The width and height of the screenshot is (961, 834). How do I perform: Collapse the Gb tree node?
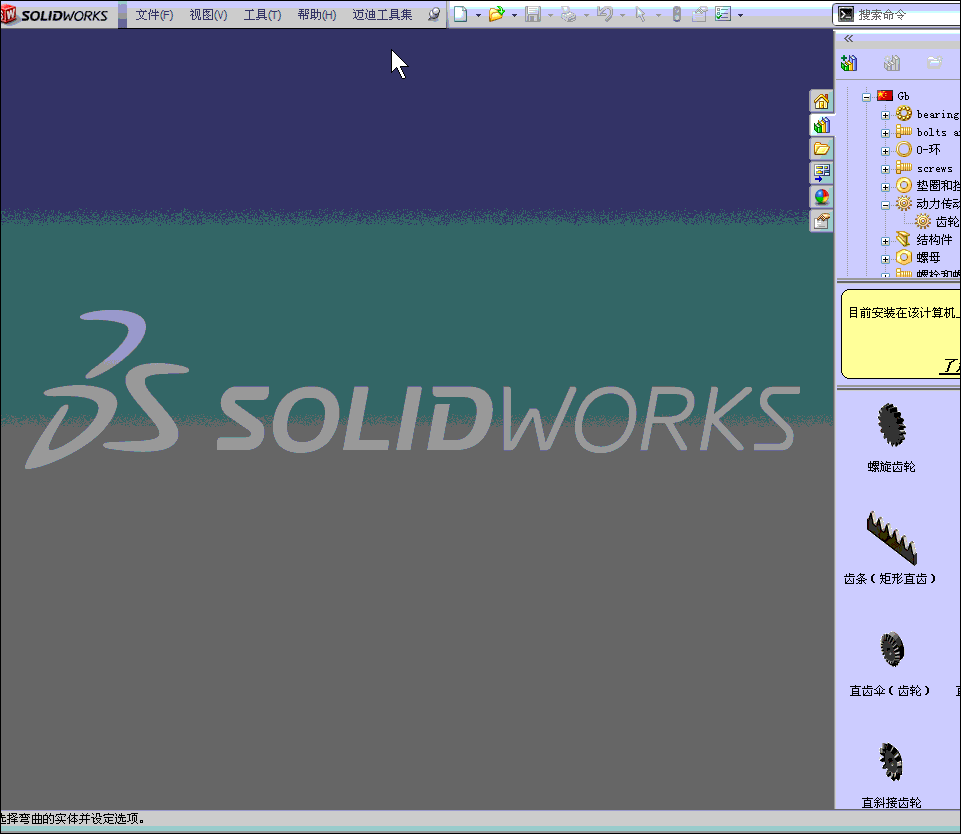point(866,97)
